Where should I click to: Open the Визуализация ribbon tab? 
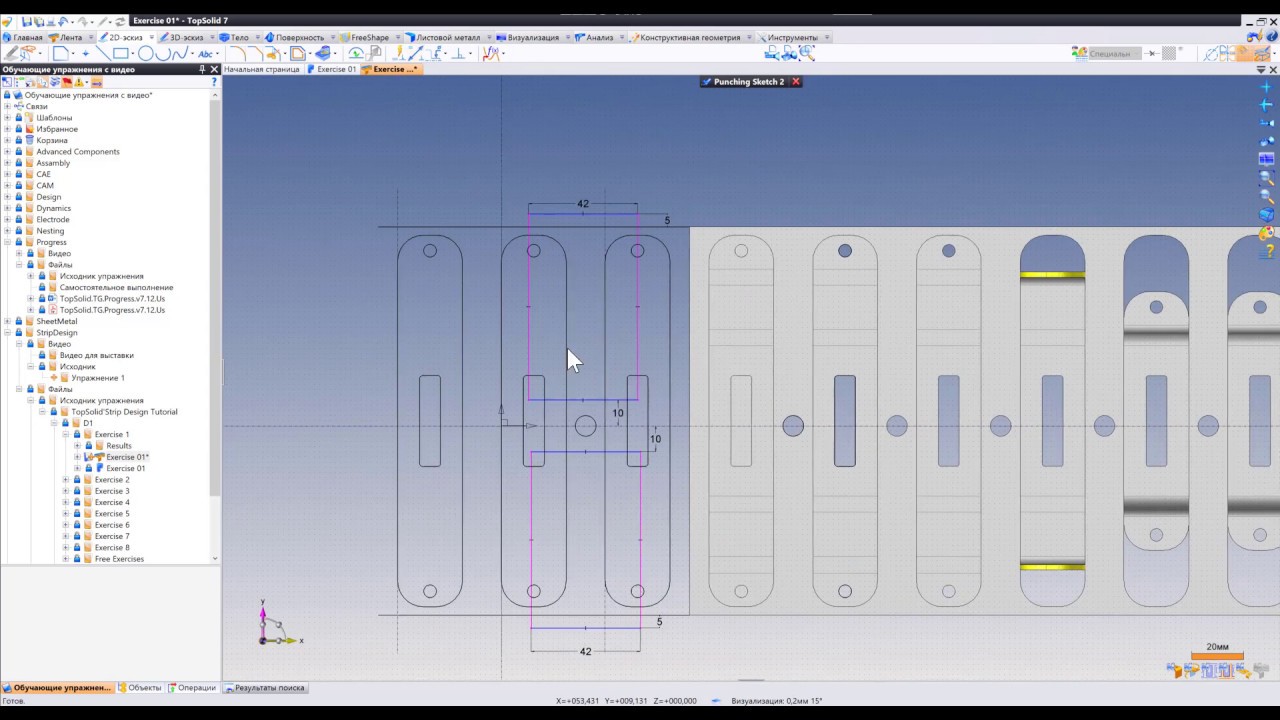pos(532,37)
